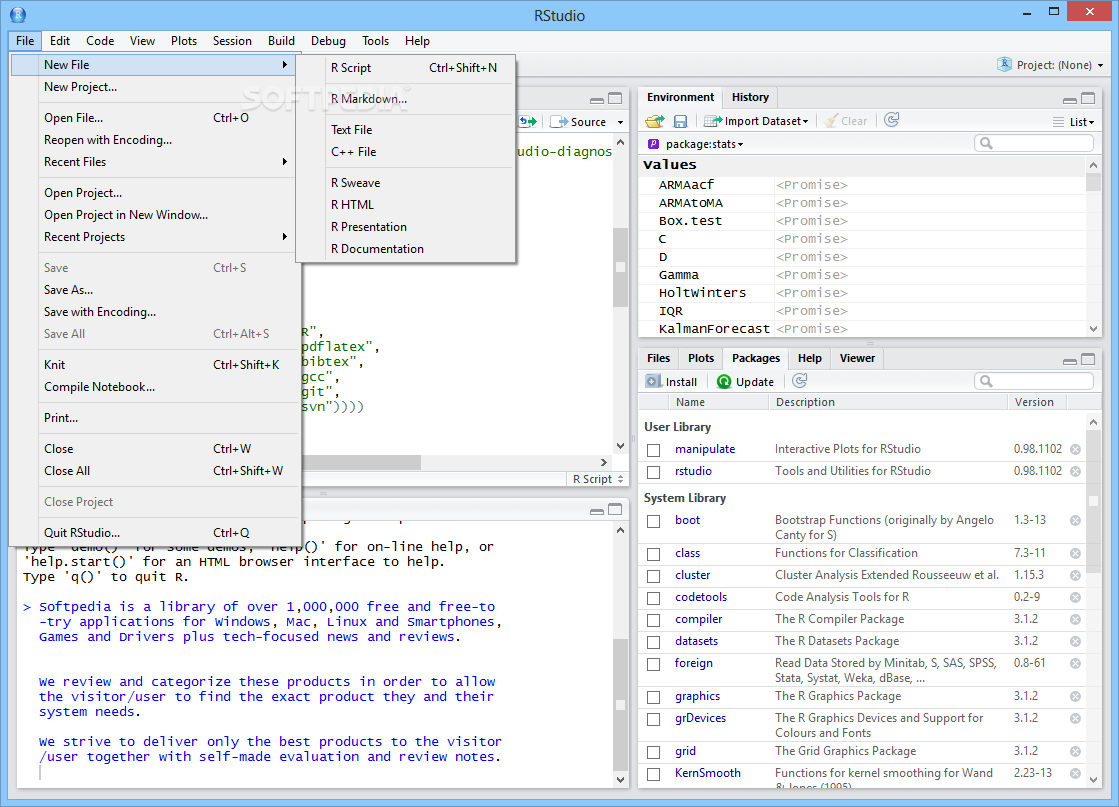The height and width of the screenshot is (807, 1119).
Task: Open the foreign package link
Action: (694, 663)
